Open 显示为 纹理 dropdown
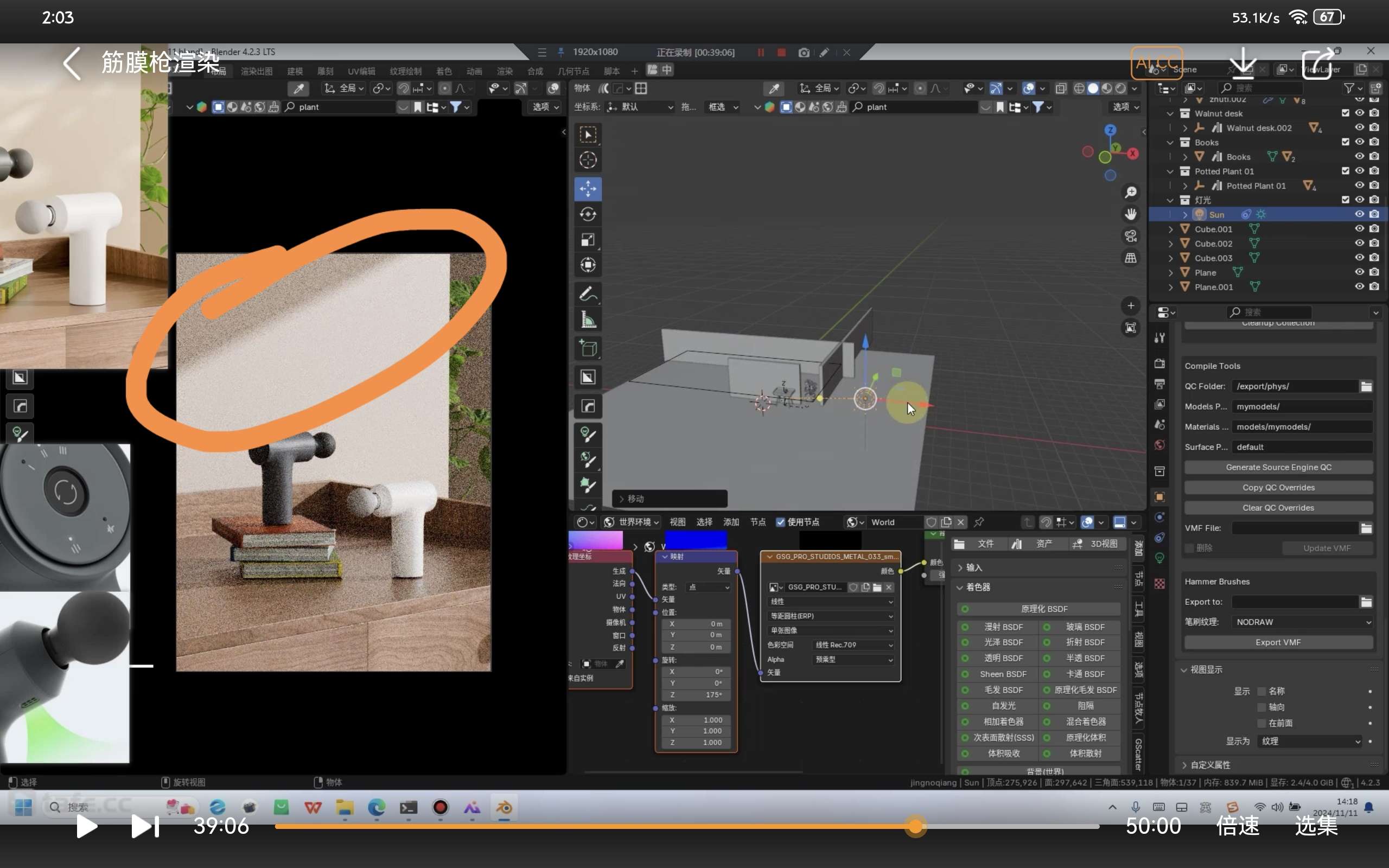 pos(1309,741)
